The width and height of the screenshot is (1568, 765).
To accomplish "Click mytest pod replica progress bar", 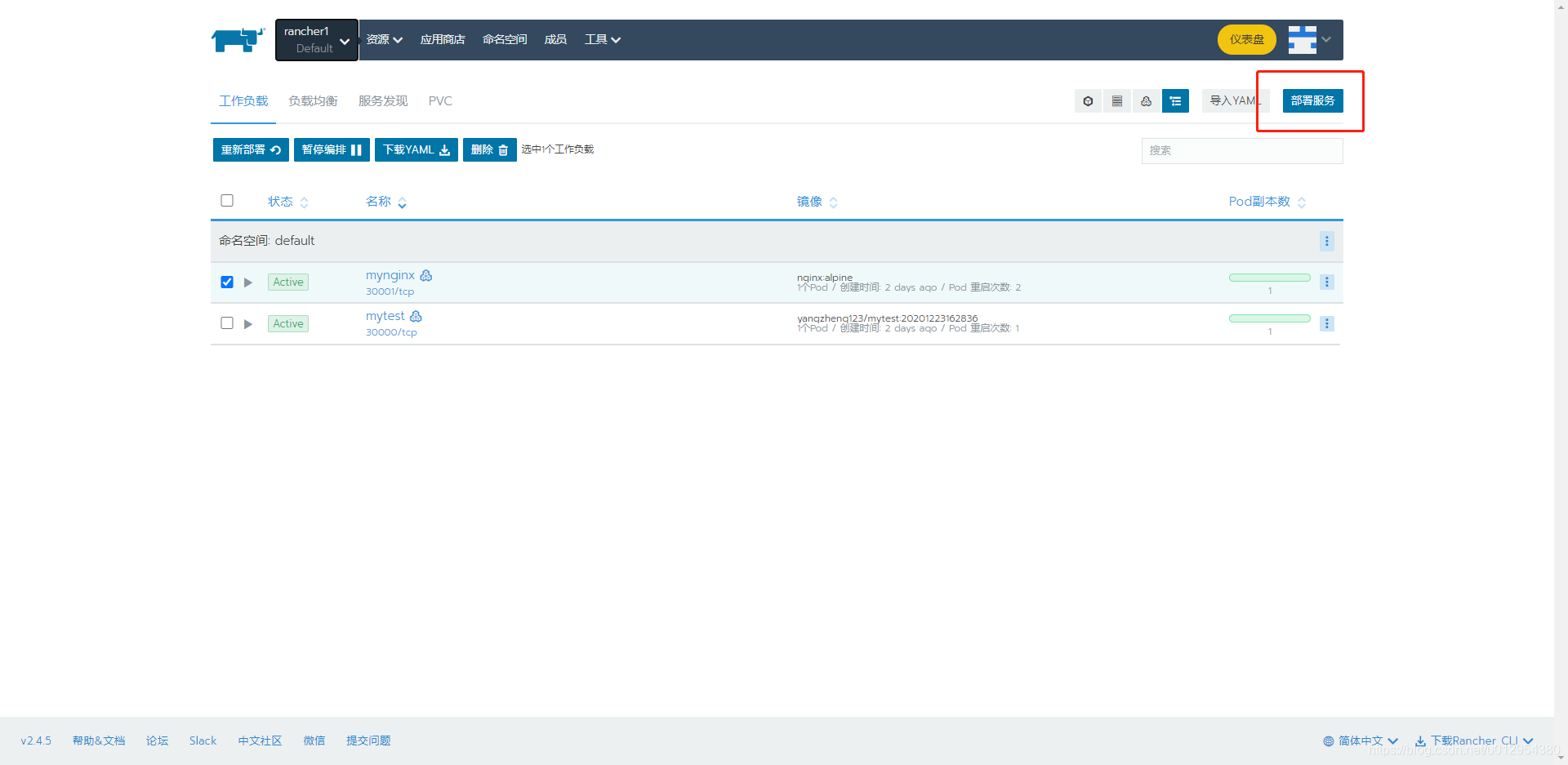I will click(1270, 318).
